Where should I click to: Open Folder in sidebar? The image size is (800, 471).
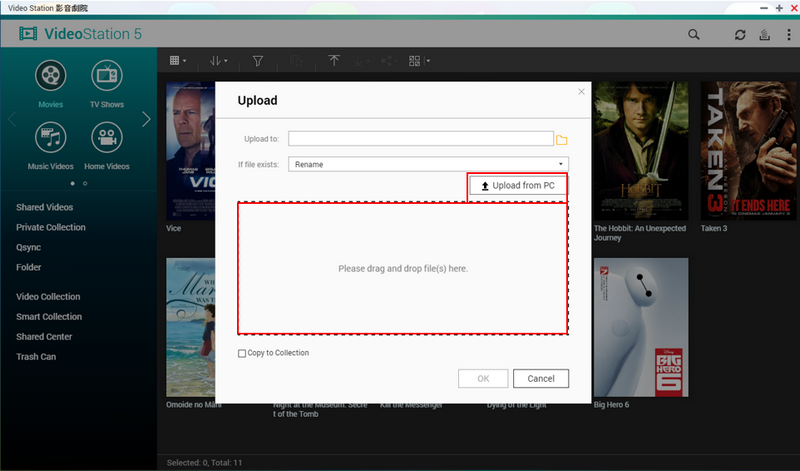[x=29, y=267]
